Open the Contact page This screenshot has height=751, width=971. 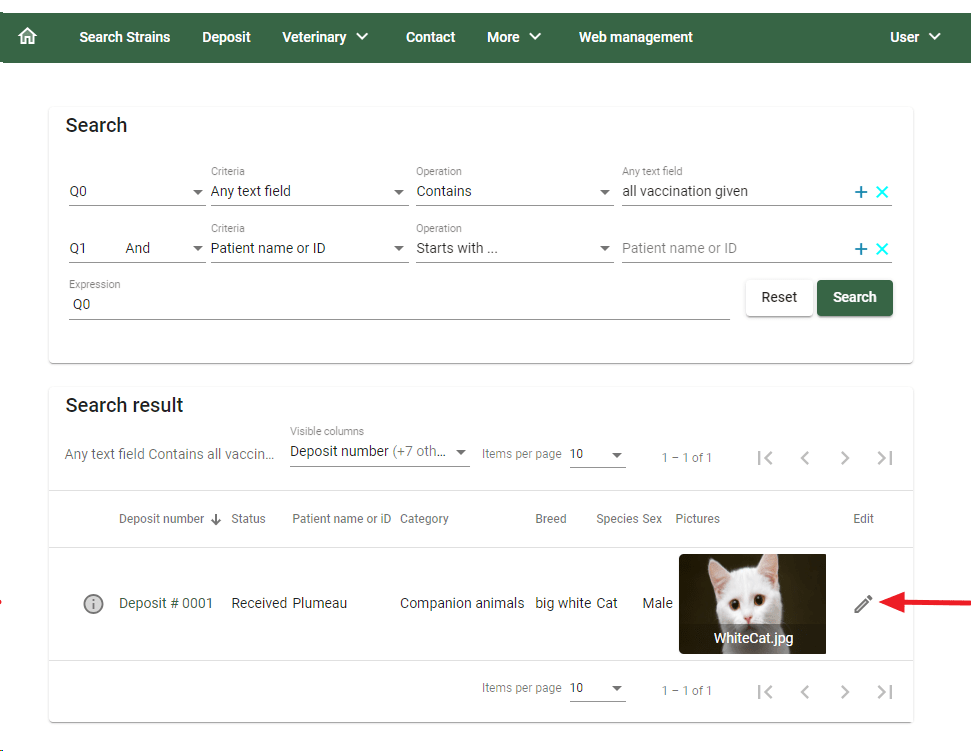[x=430, y=37]
